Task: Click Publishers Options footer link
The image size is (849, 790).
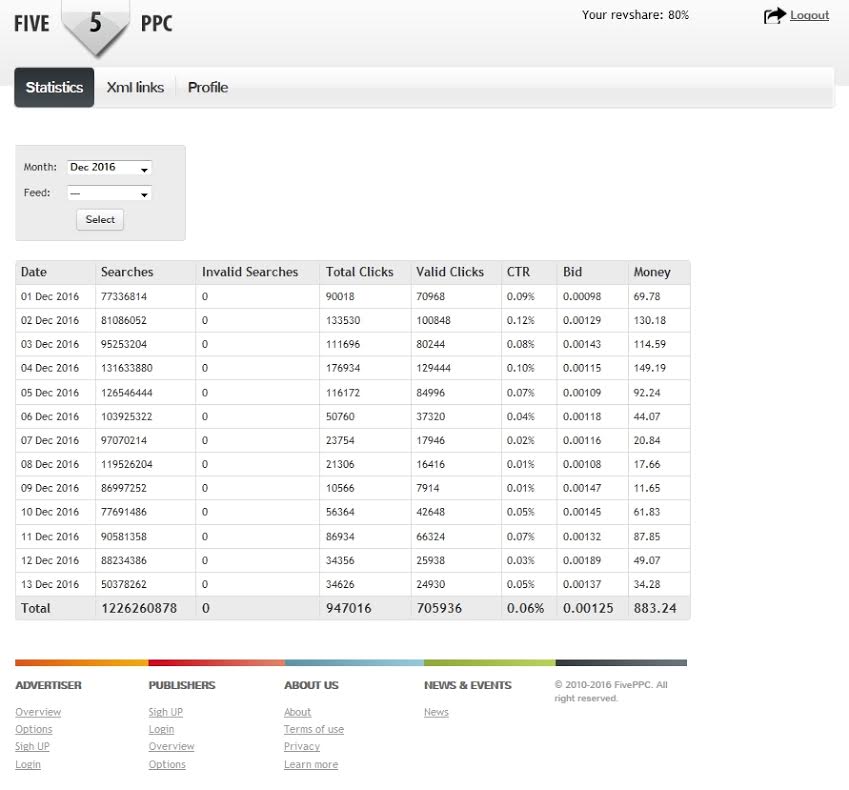Action: tap(167, 765)
